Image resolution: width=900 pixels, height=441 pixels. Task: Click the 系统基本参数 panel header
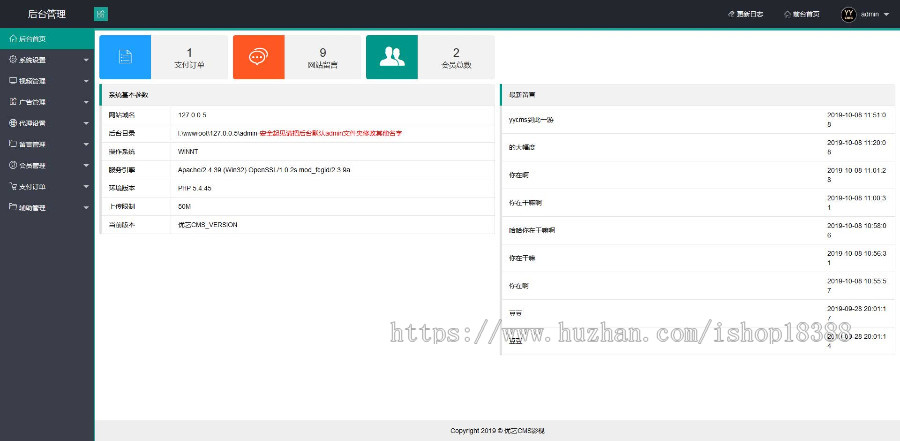pyautogui.click(x=297, y=95)
